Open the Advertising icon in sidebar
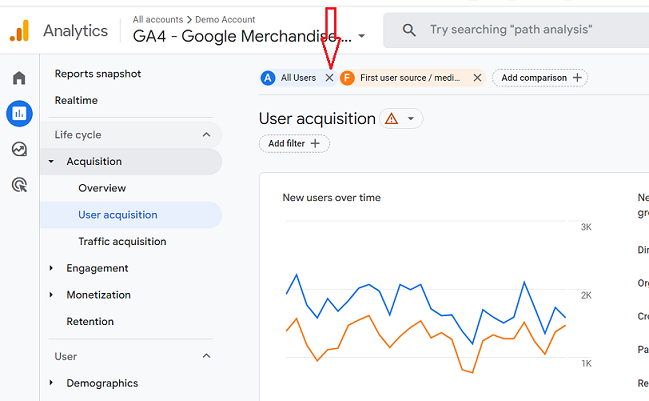 tap(19, 185)
